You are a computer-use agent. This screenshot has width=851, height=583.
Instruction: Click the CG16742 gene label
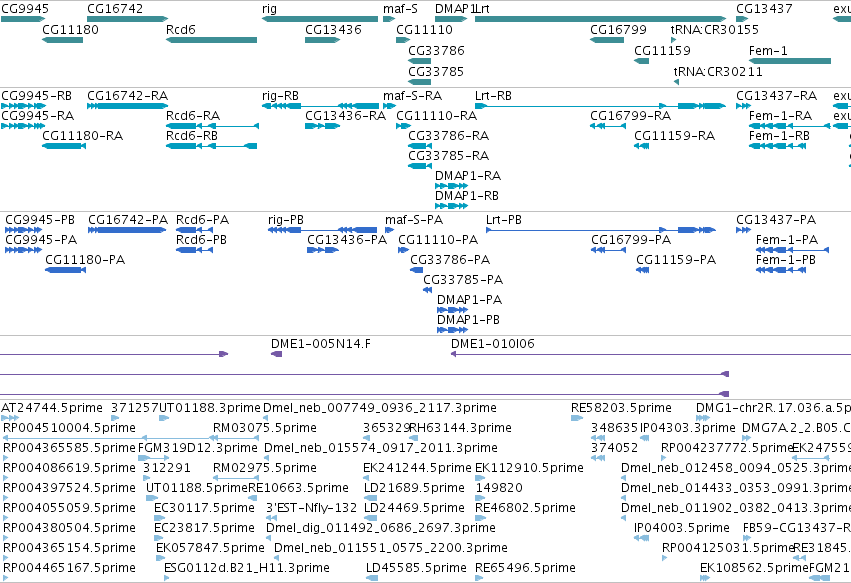[115, 9]
